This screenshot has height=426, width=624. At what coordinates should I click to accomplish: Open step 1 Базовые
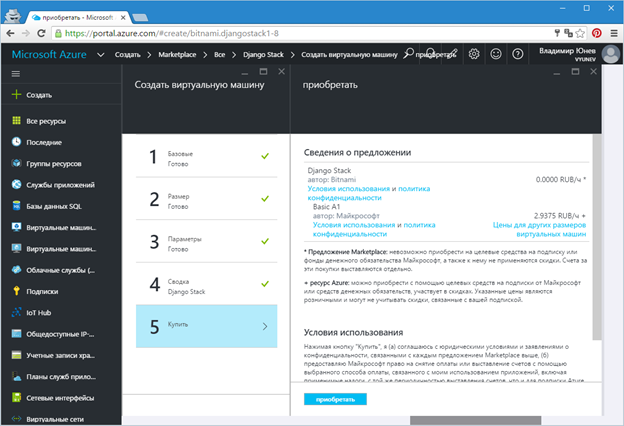click(207, 156)
